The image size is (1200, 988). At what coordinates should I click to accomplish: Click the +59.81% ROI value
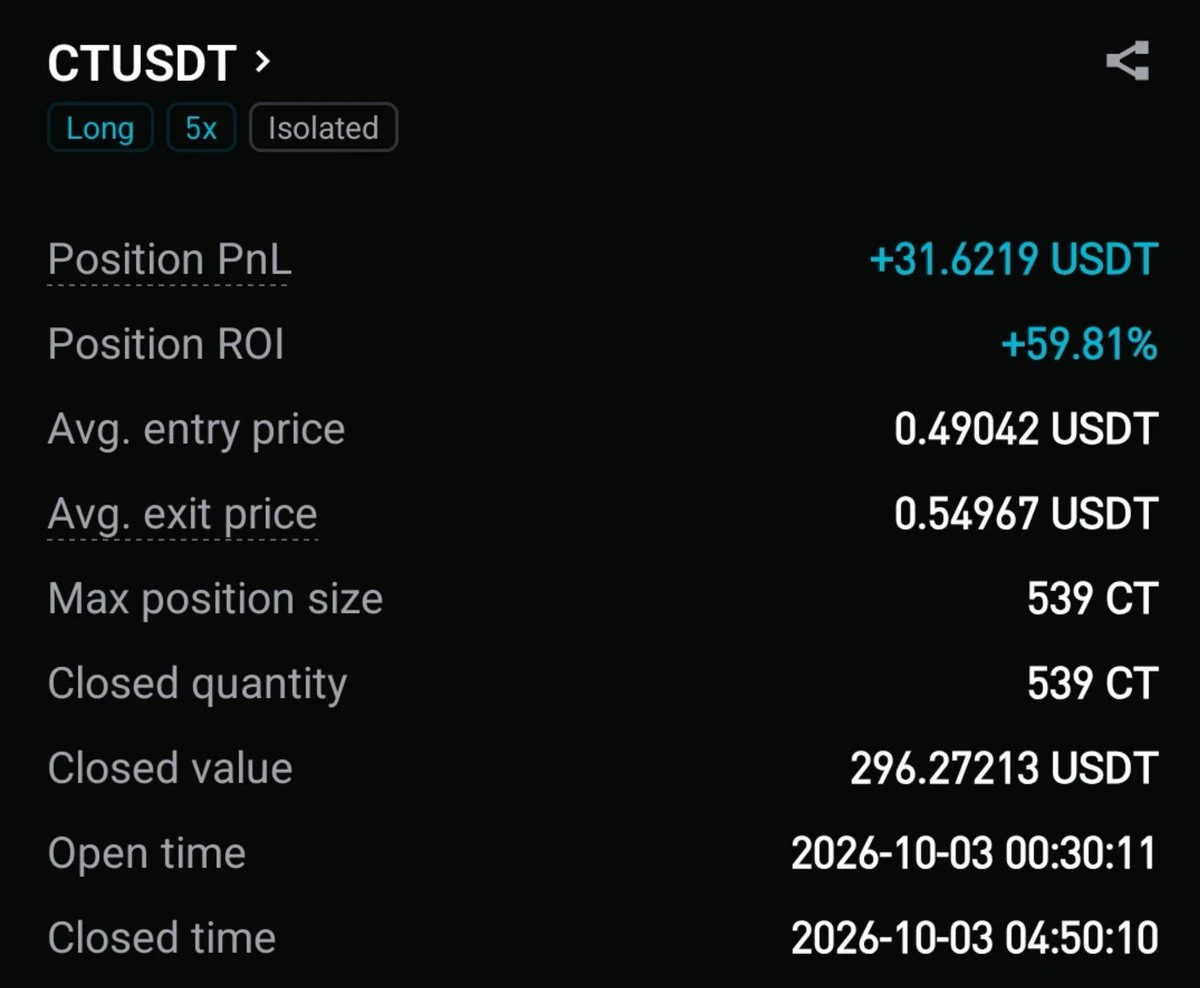[1079, 345]
